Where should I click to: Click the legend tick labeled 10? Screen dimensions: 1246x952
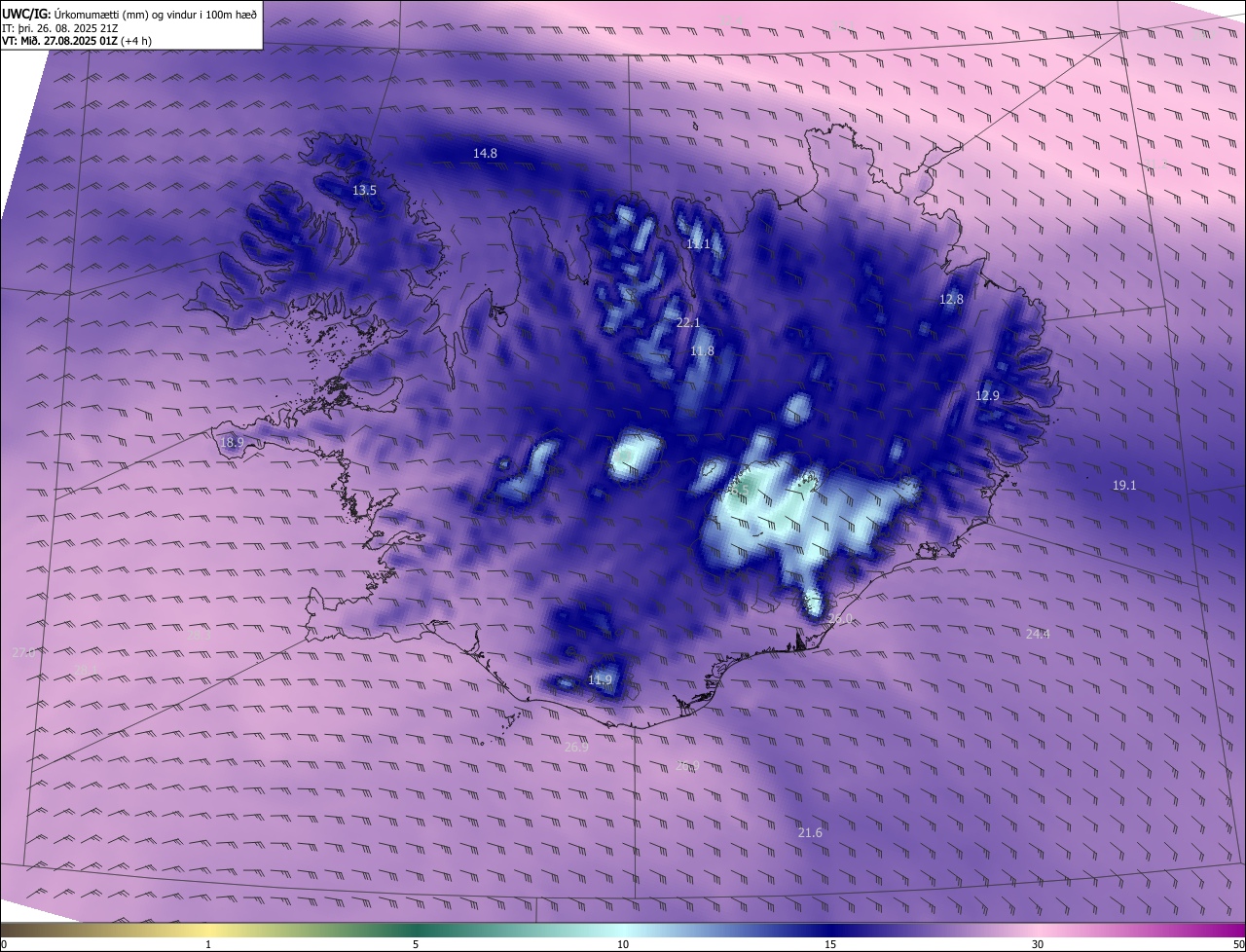point(623,944)
